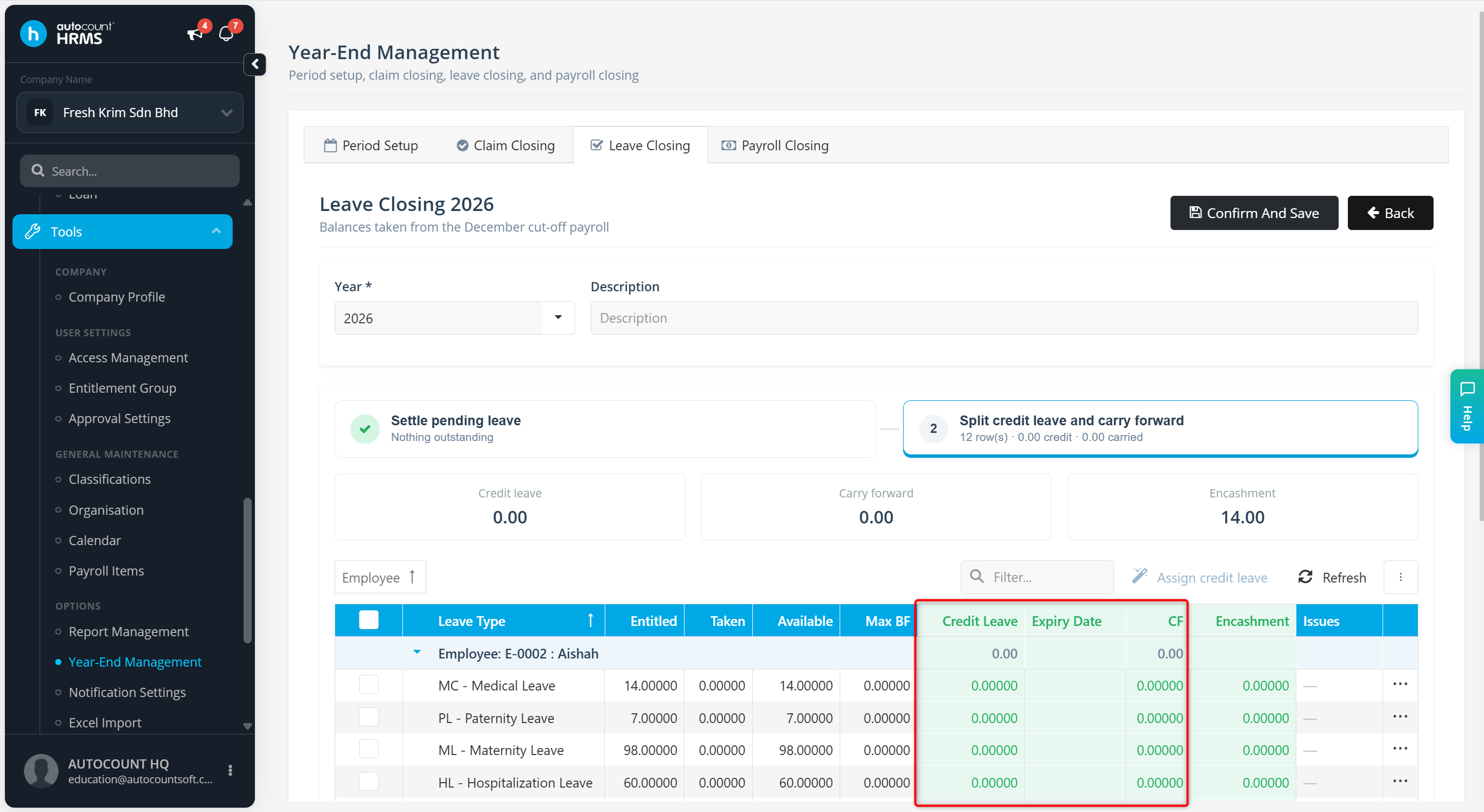The height and width of the screenshot is (812, 1484).
Task: Click the Description input field
Action: [x=1003, y=317]
